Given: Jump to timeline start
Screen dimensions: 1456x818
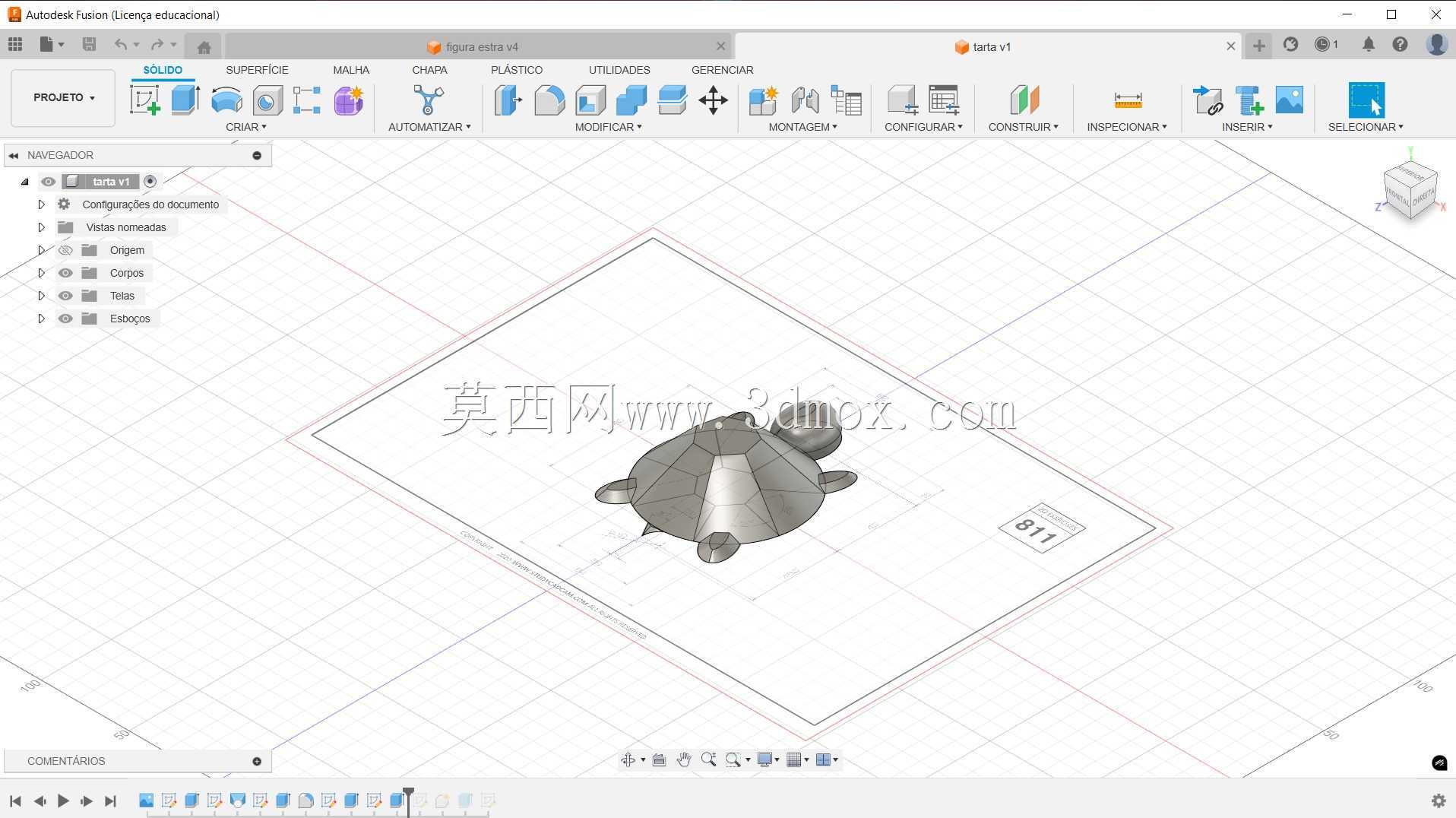Looking at the screenshot, I should point(15,801).
